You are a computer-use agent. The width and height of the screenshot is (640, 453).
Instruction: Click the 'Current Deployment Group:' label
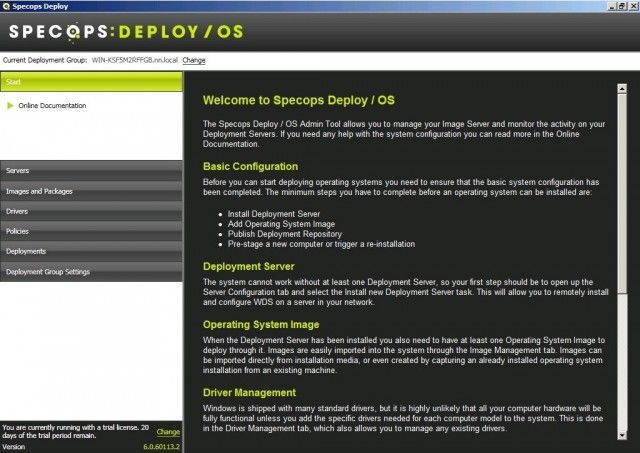[x=45, y=60]
